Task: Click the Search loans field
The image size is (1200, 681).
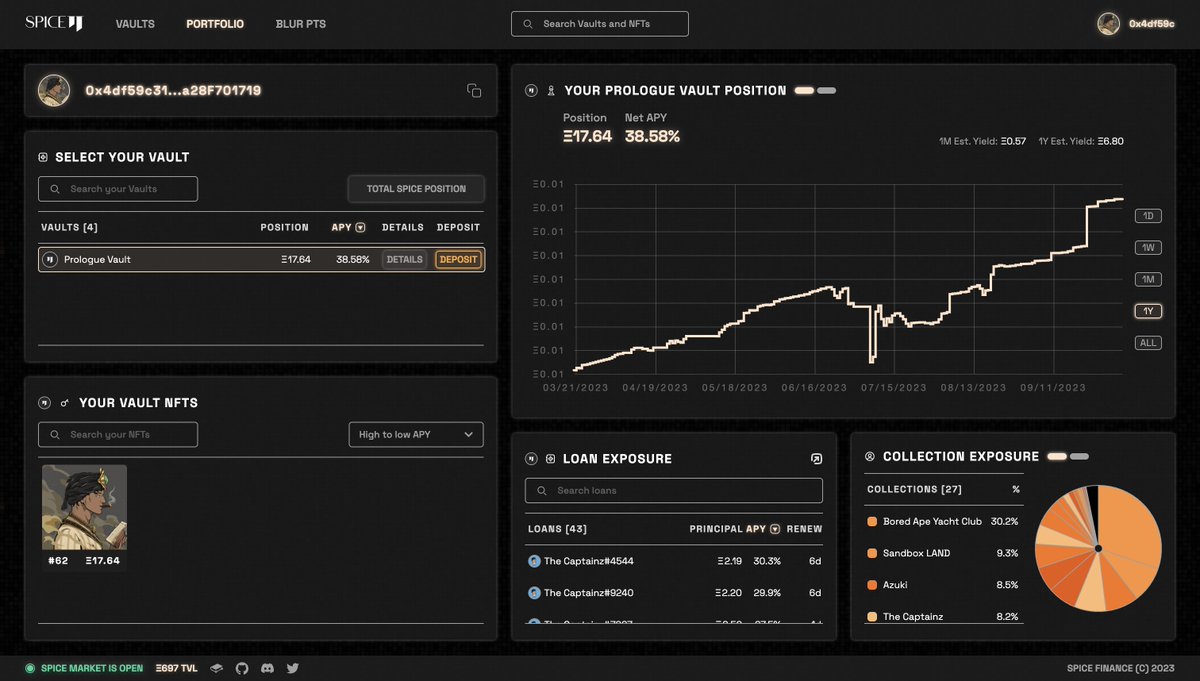Action: pos(674,491)
